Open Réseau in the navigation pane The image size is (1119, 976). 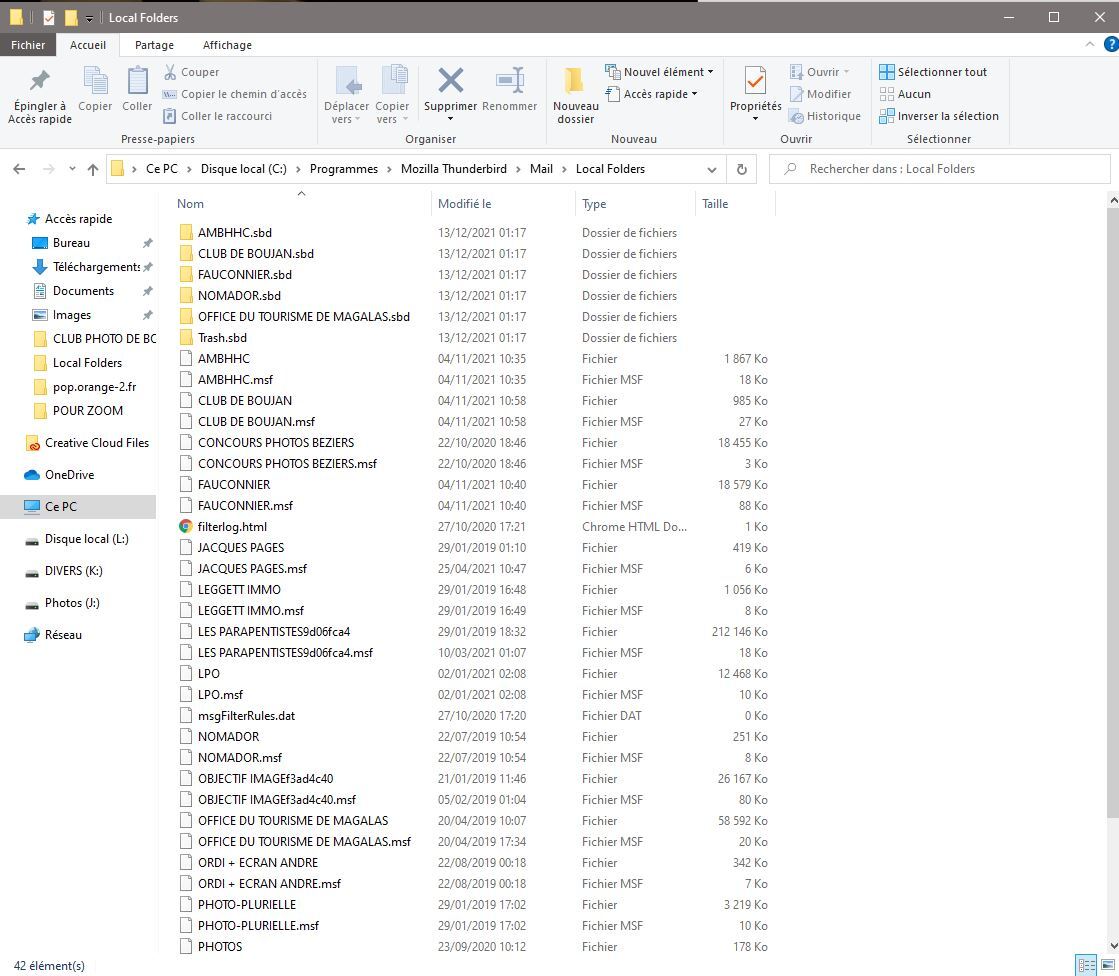[63, 635]
